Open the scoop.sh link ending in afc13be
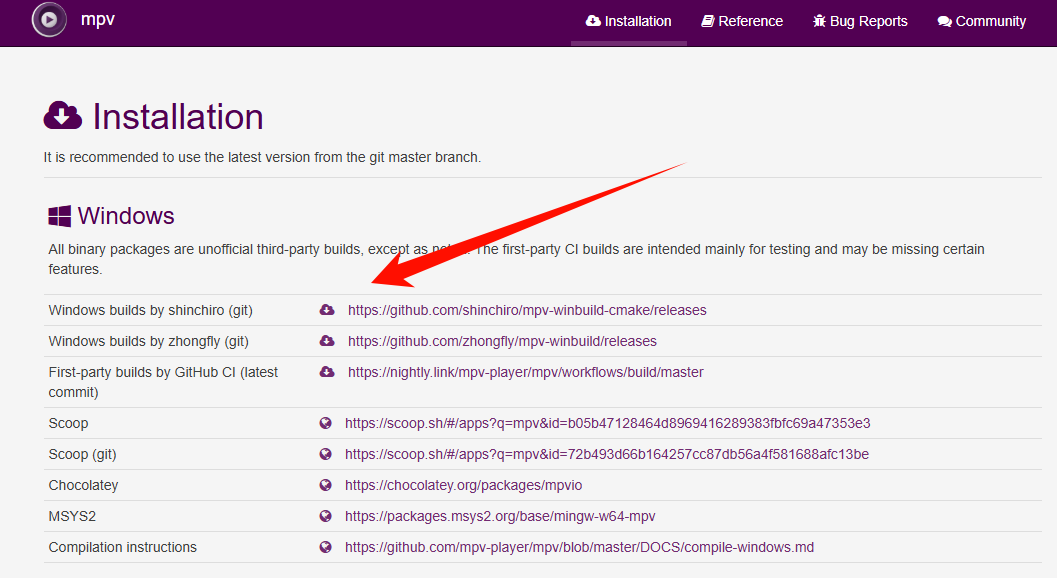Image resolution: width=1057 pixels, height=578 pixels. click(x=607, y=455)
